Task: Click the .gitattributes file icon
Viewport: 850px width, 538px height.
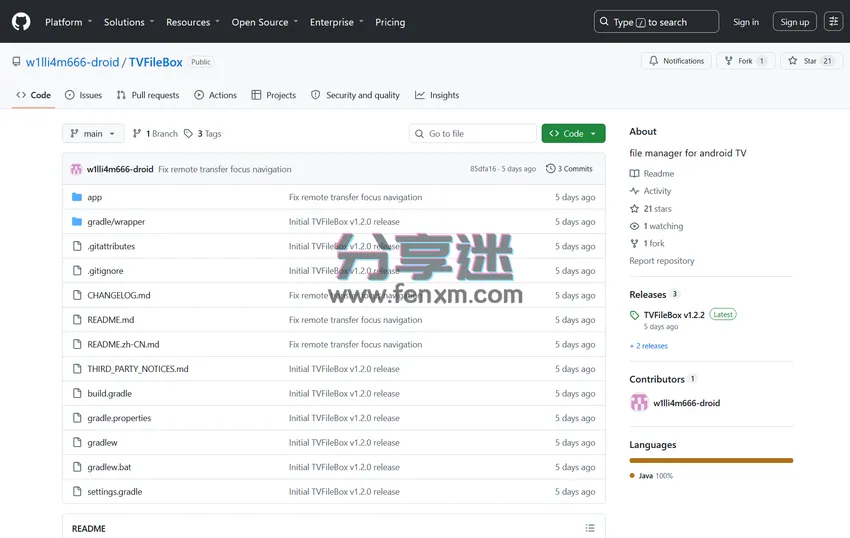Action: (x=77, y=246)
